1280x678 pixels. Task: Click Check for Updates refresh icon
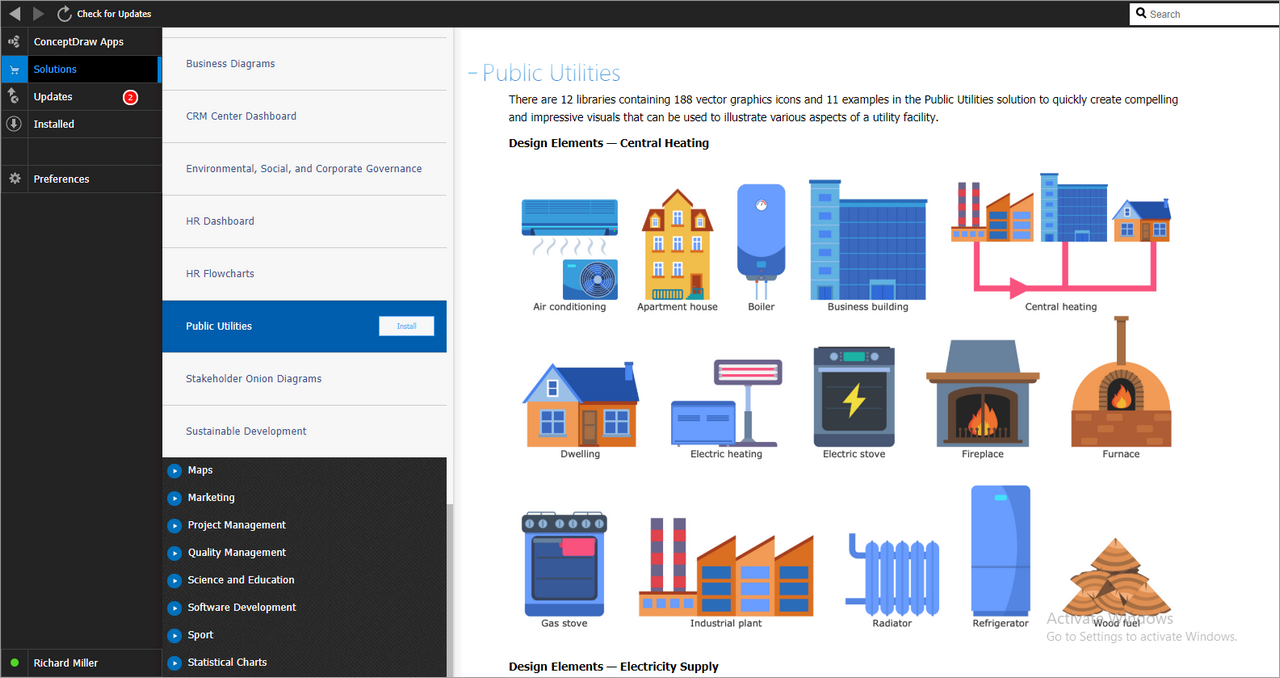pyautogui.click(x=65, y=14)
